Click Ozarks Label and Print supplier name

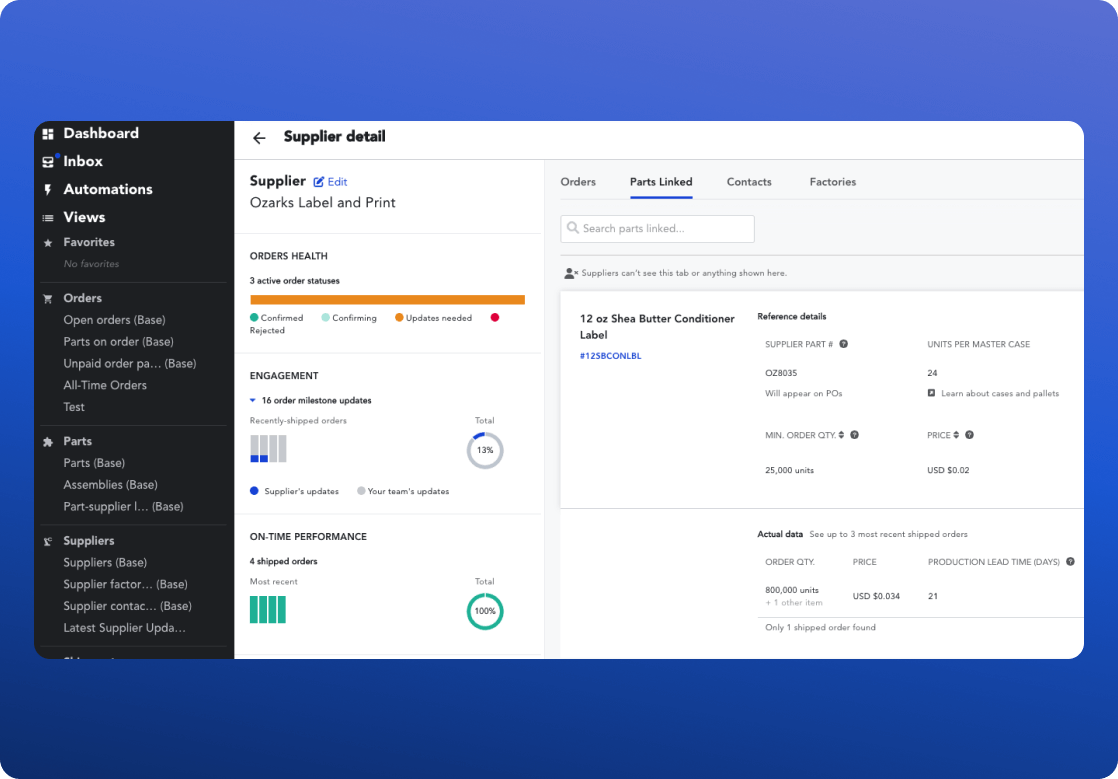tap(322, 202)
